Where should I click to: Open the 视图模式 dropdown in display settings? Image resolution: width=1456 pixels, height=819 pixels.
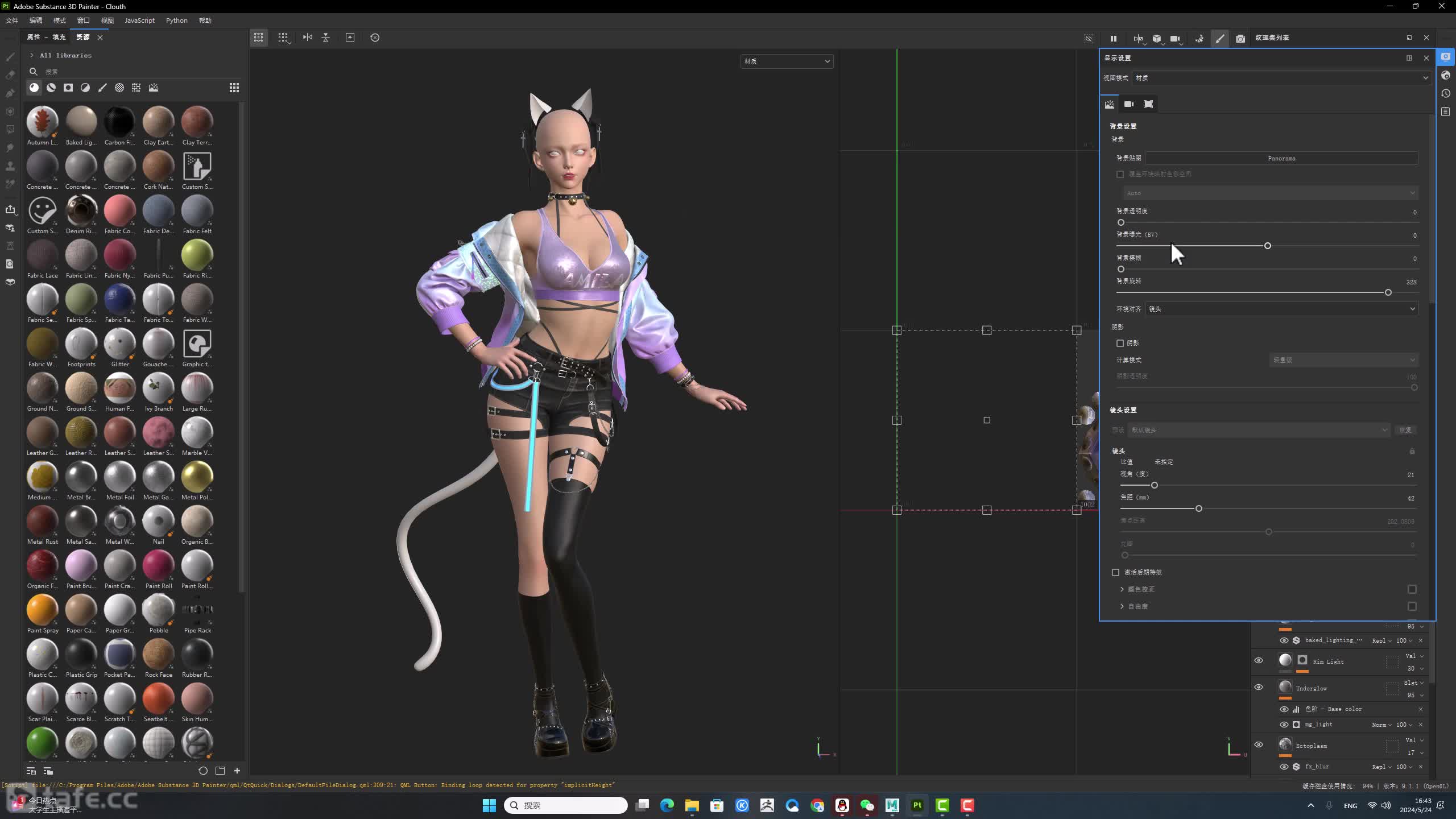click(1281, 78)
